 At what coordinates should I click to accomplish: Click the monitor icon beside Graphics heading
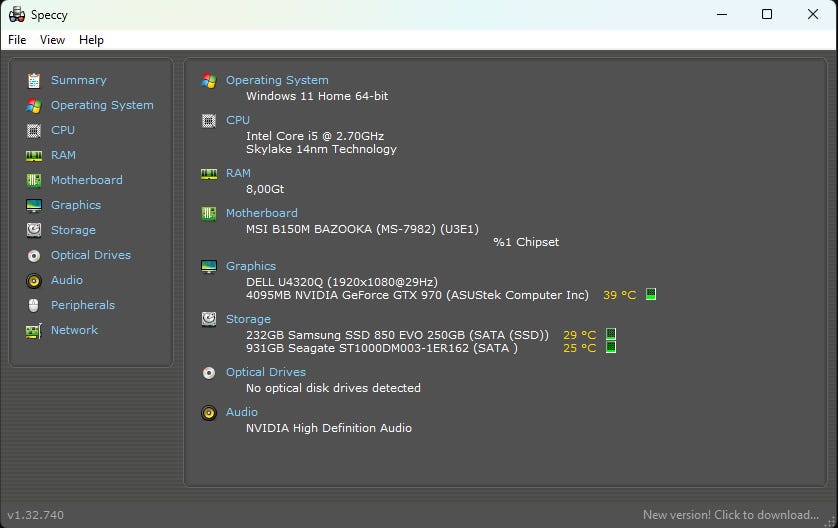[209, 266]
